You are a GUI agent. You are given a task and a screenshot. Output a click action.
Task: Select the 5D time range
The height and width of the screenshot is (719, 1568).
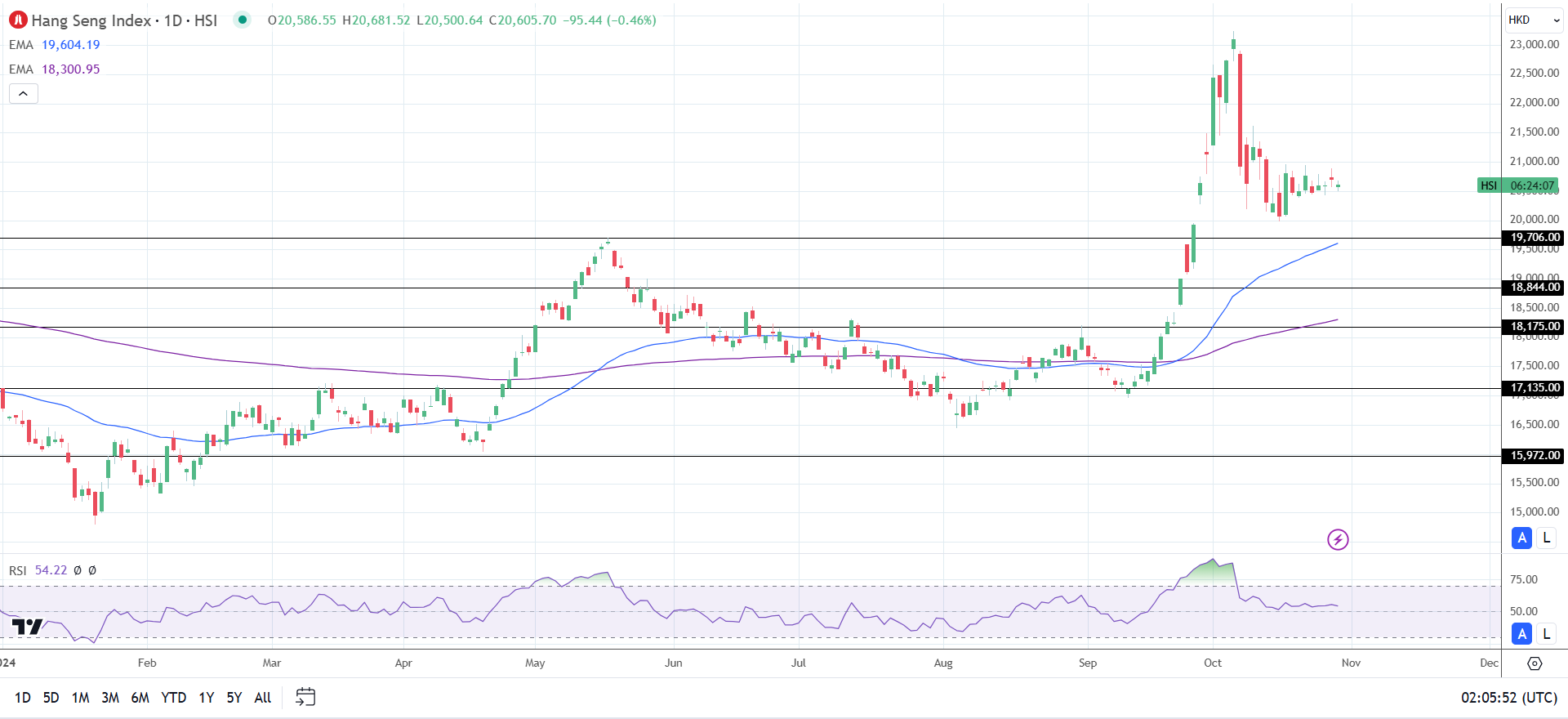click(51, 698)
